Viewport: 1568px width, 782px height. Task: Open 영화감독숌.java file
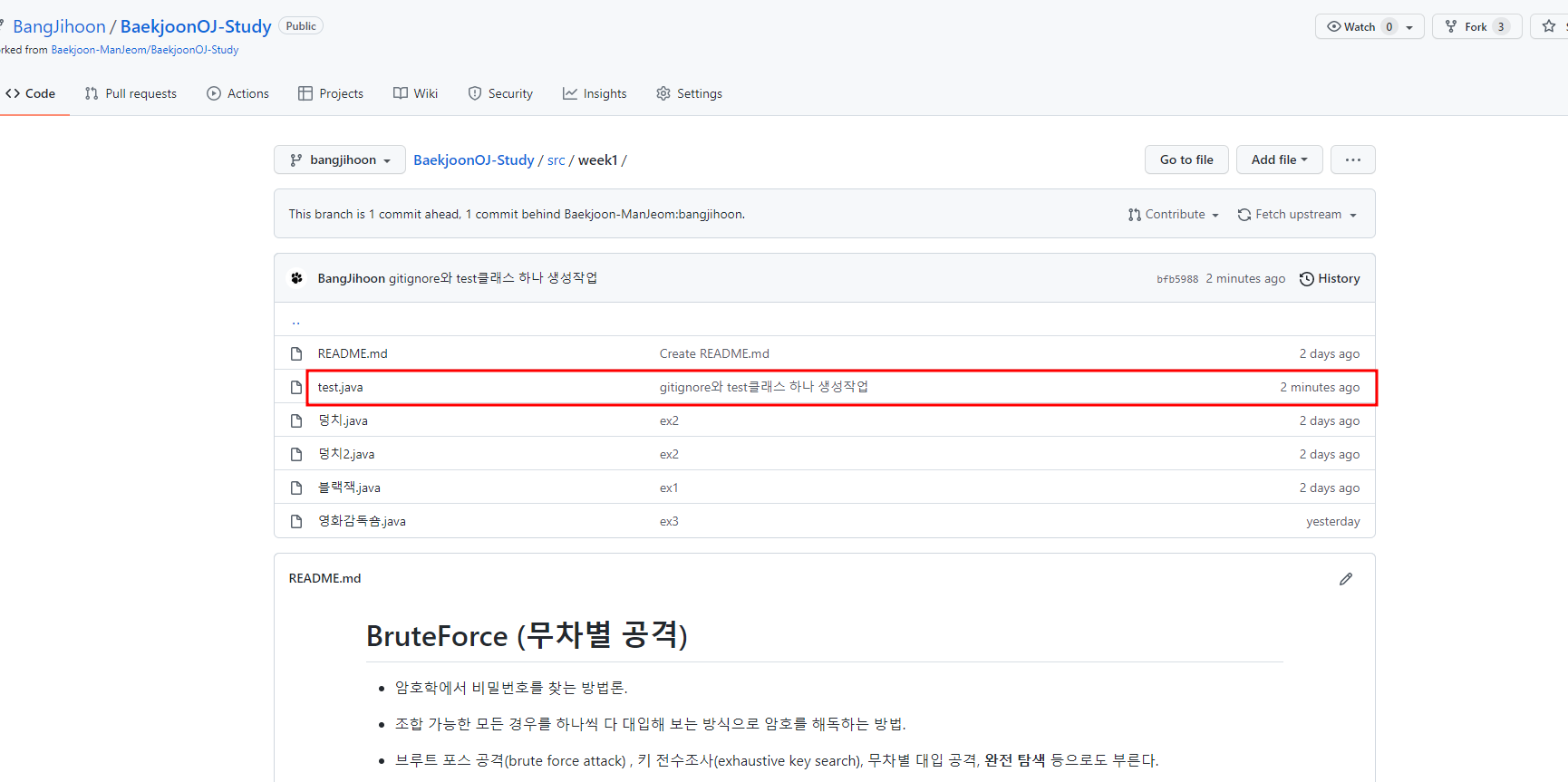(x=362, y=521)
